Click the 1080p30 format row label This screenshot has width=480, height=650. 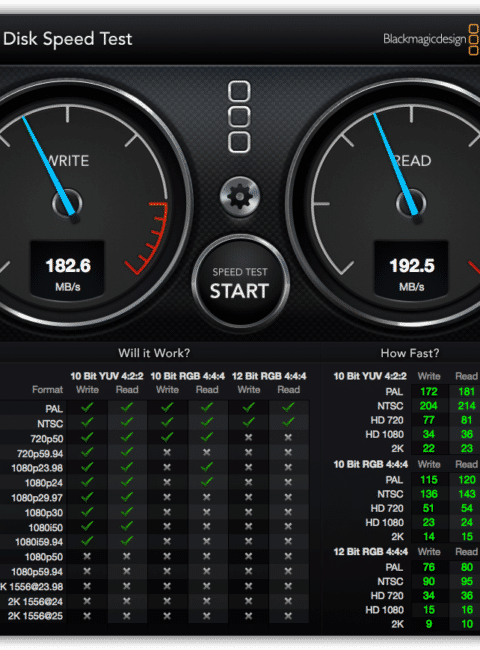coord(44,513)
